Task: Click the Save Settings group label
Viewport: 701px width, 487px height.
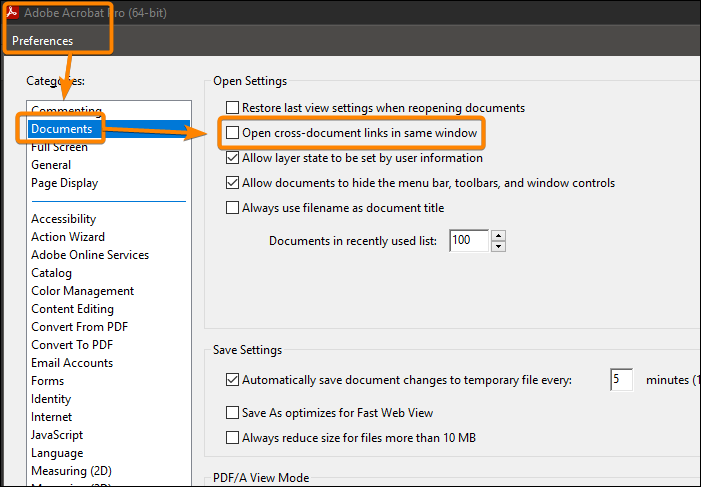Action: coord(247,350)
